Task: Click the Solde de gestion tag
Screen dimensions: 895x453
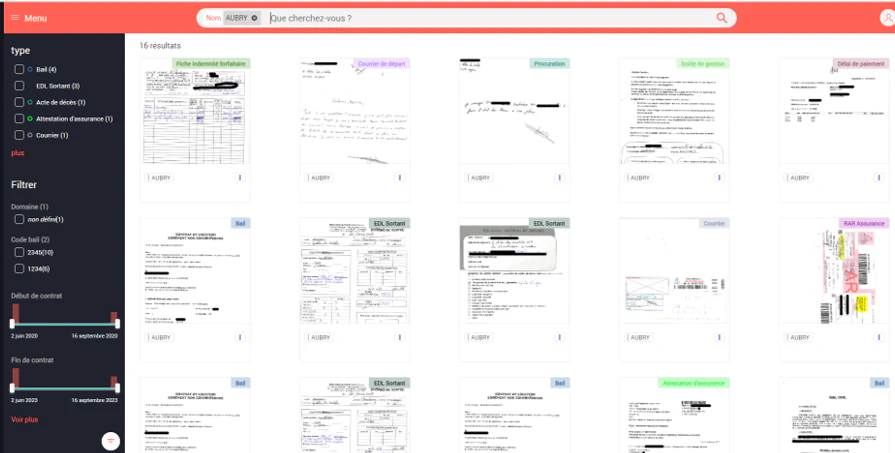Action: pyautogui.click(x=703, y=64)
